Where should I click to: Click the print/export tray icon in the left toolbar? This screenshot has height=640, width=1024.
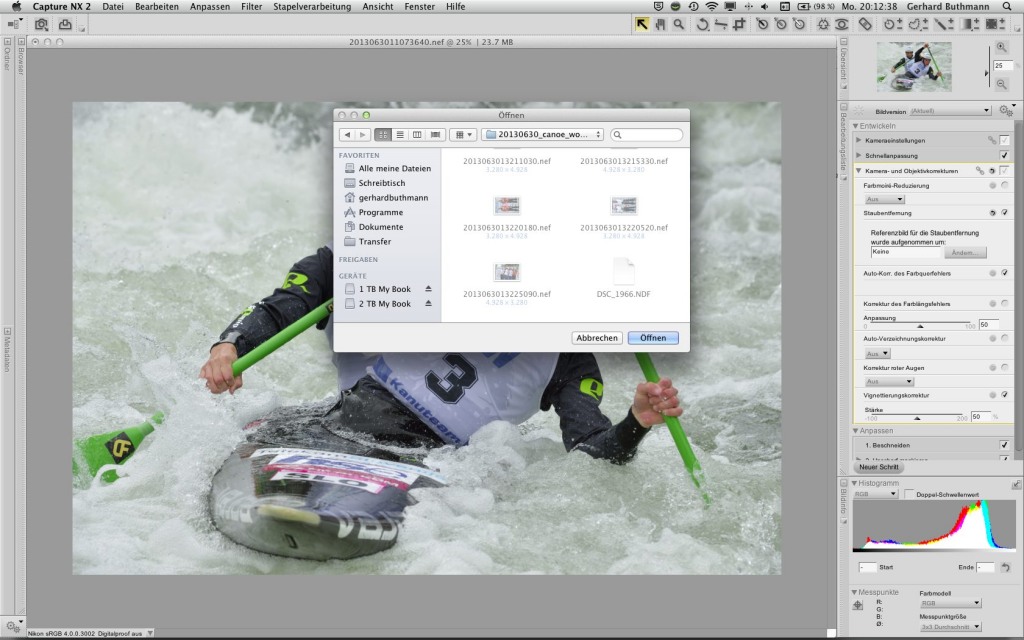(x=65, y=25)
